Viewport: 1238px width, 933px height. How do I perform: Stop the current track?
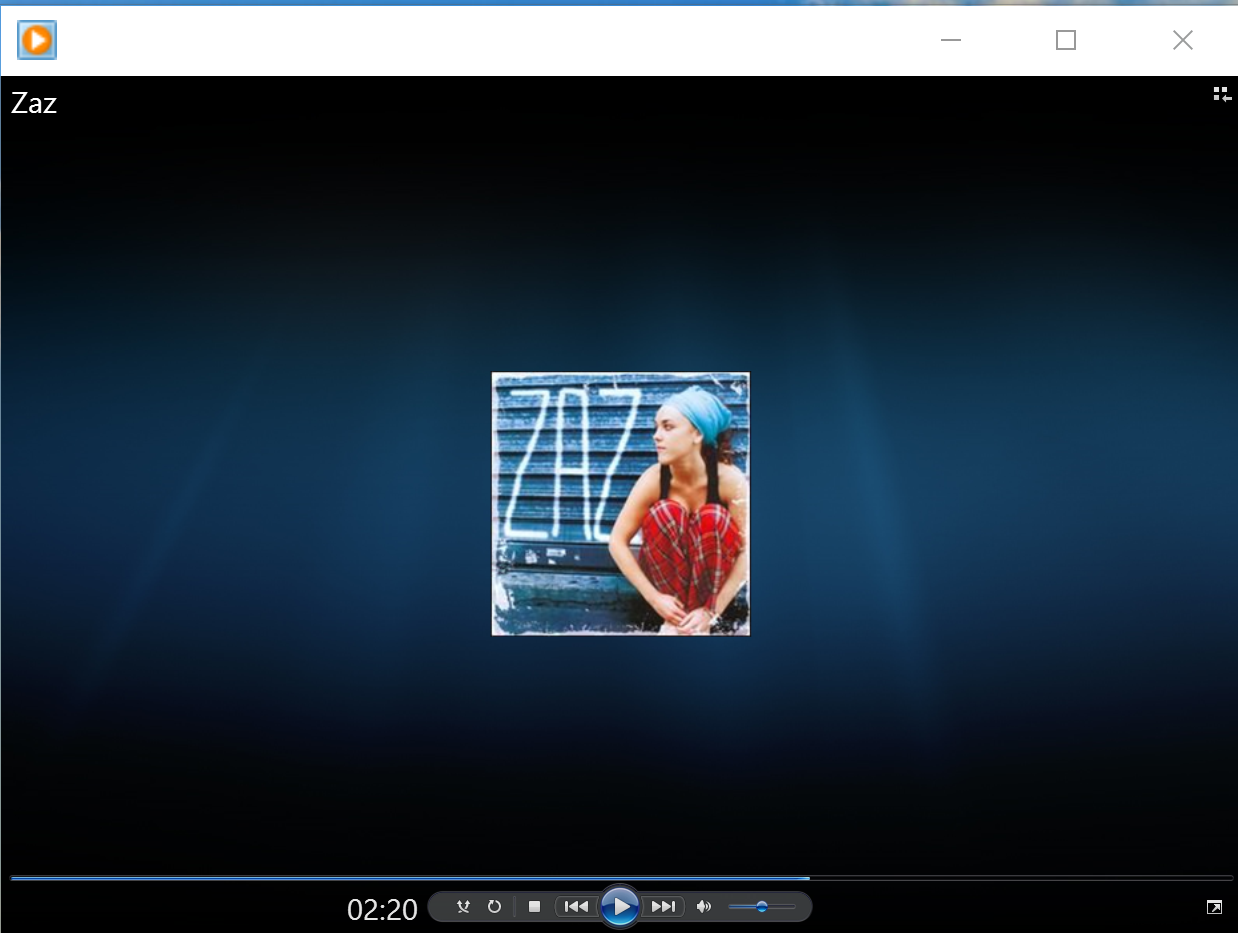[534, 907]
